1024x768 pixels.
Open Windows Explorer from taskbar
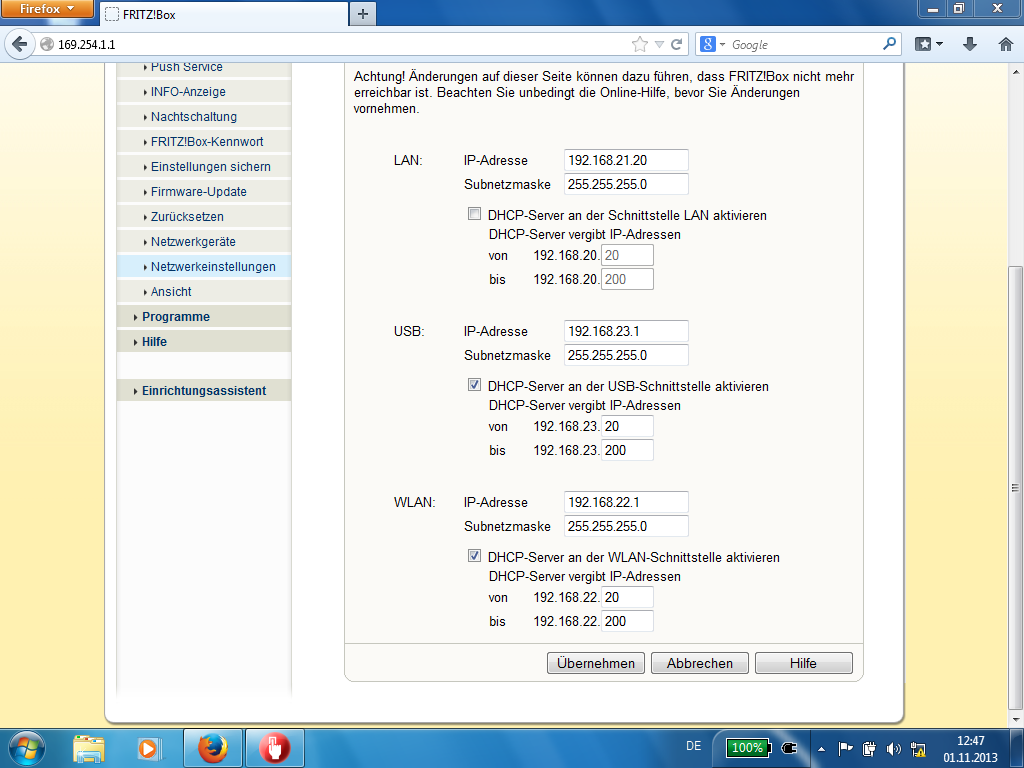coord(89,748)
